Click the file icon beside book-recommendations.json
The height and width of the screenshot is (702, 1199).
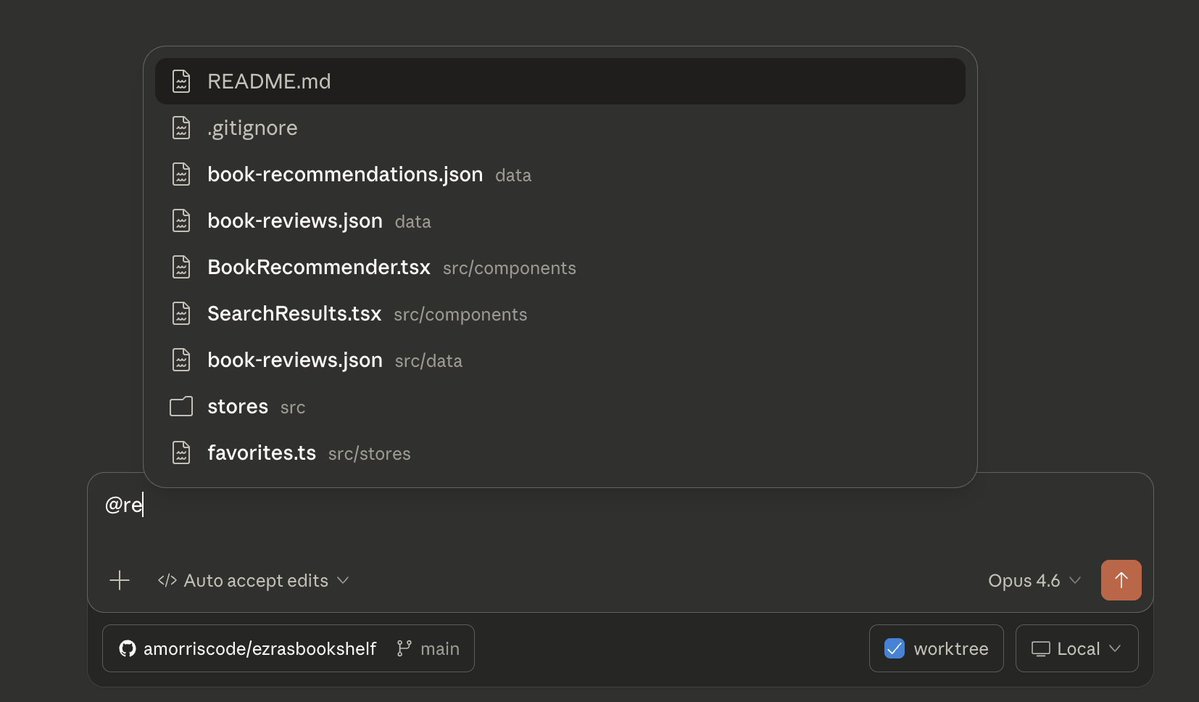(x=181, y=174)
